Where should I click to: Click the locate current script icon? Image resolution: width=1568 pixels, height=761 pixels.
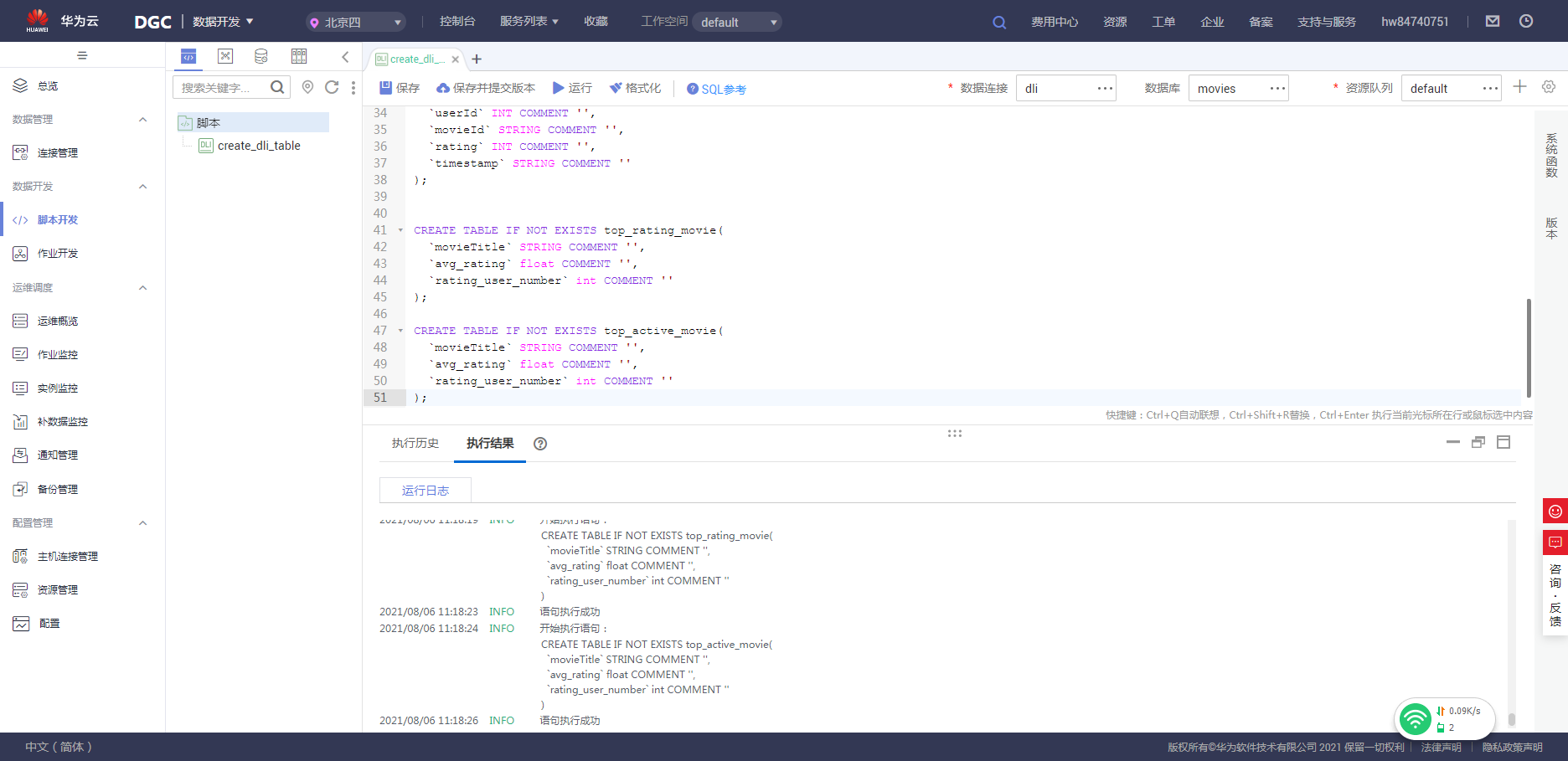(307, 87)
